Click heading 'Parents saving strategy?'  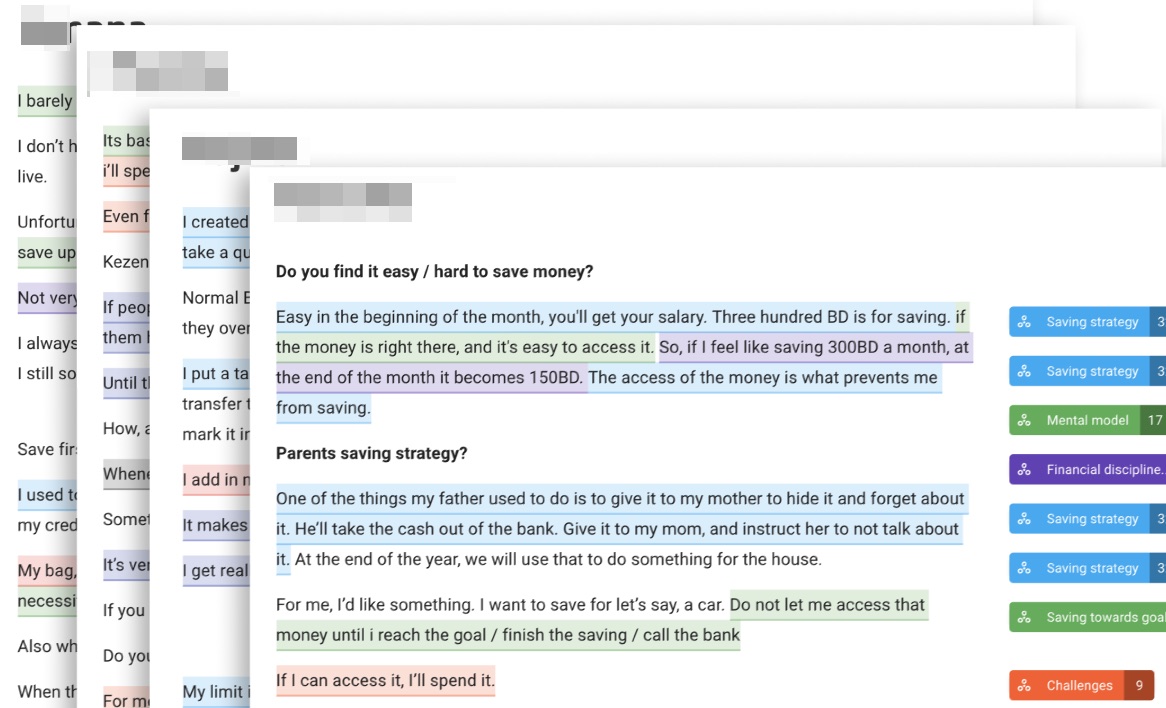point(371,454)
